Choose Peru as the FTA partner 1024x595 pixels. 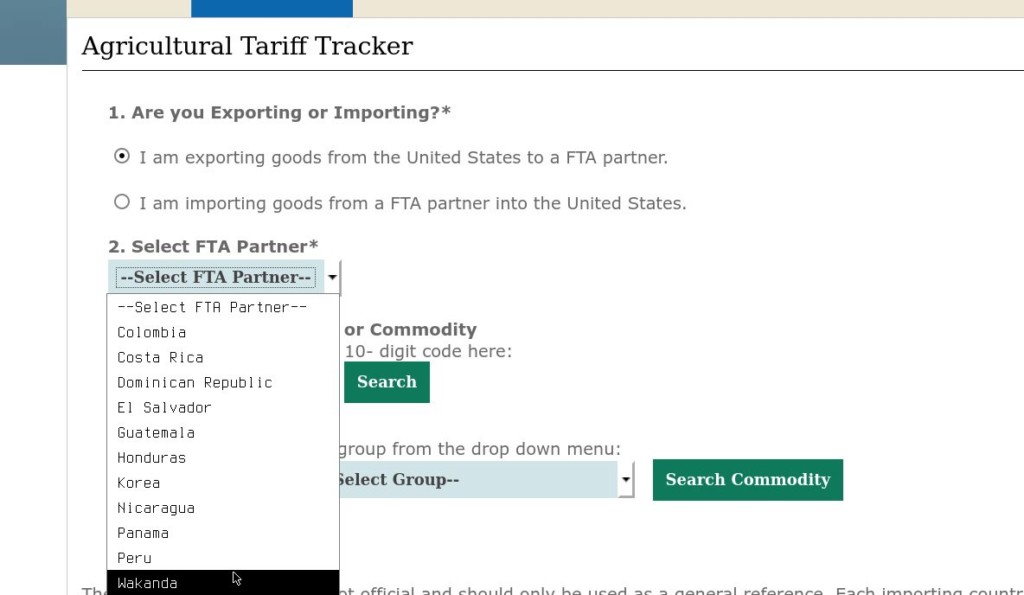(135, 558)
